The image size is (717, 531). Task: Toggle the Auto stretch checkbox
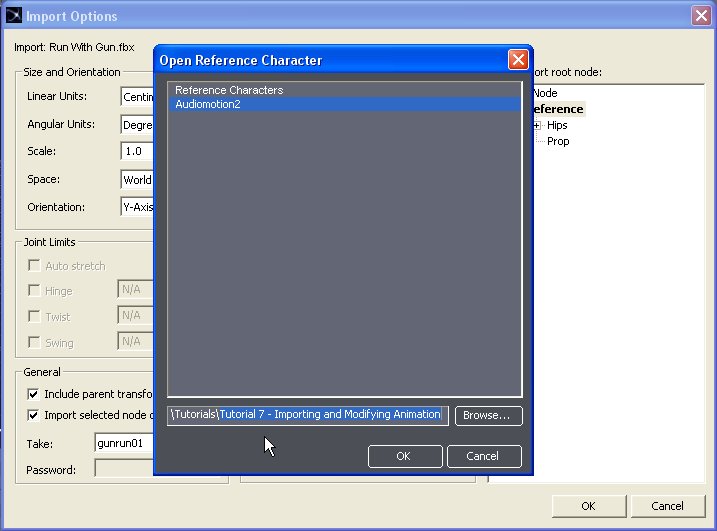(34, 265)
